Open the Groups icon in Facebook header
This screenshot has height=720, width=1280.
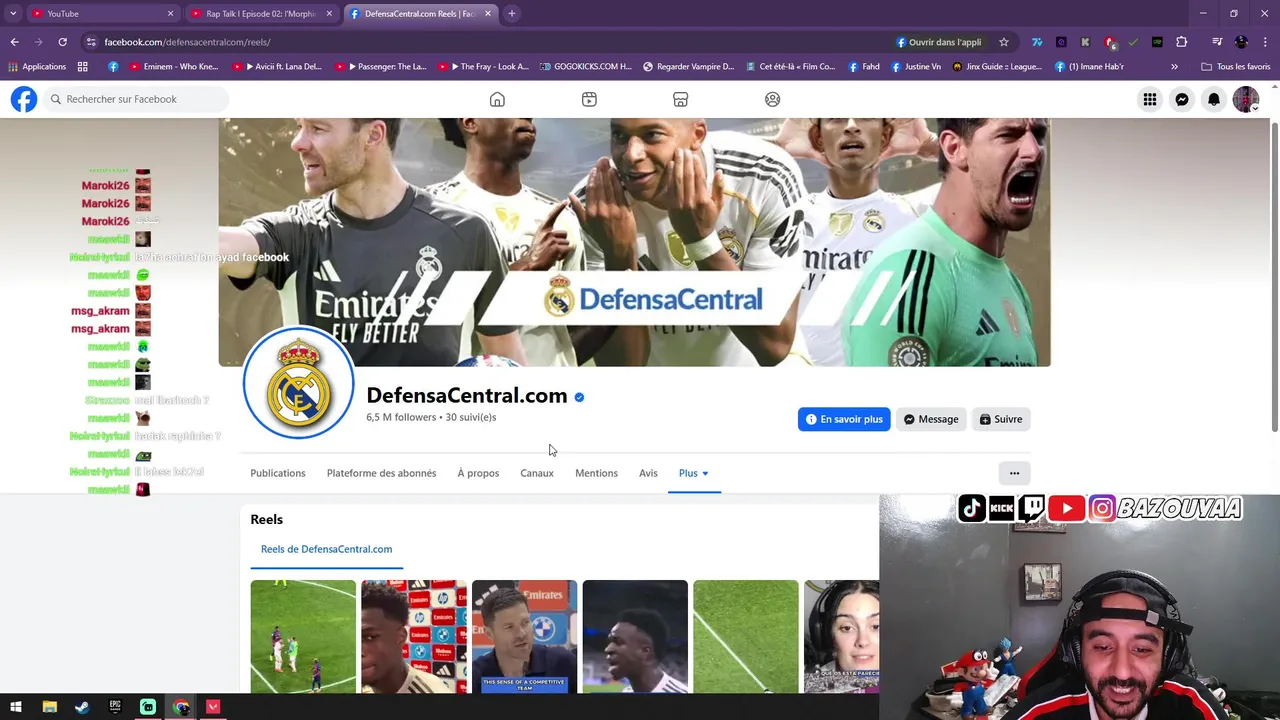click(772, 99)
